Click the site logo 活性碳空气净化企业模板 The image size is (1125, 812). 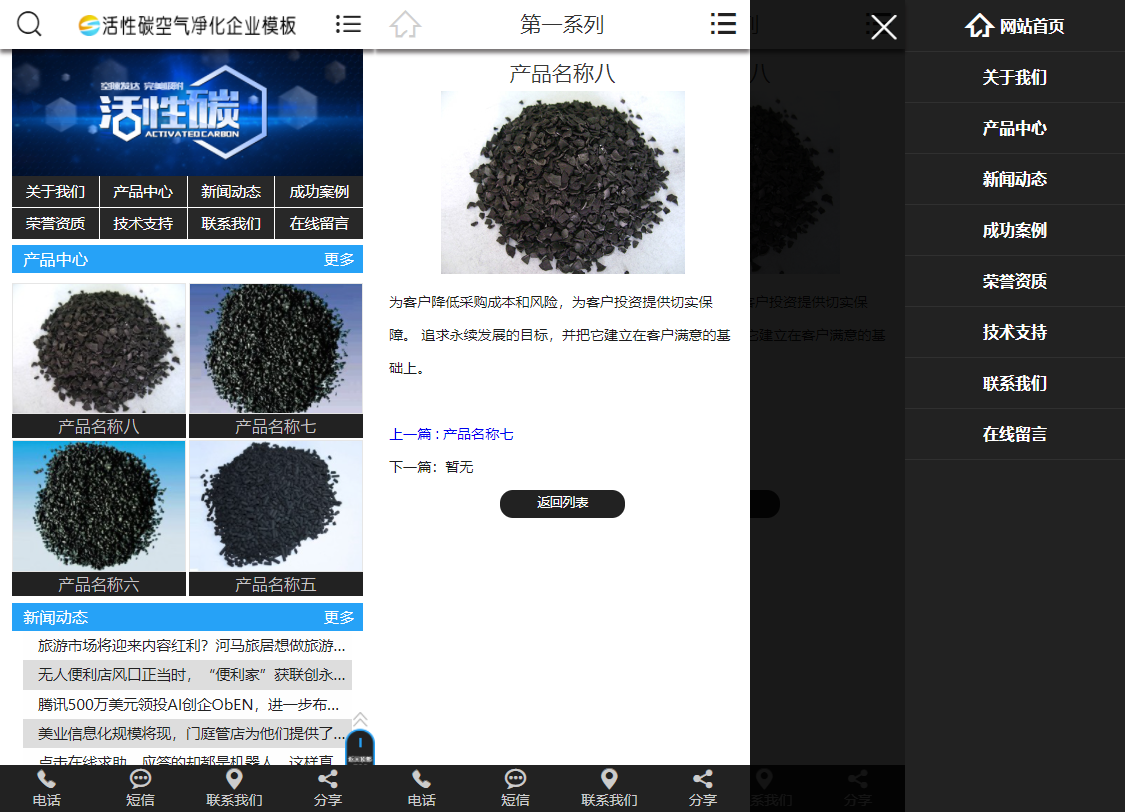(x=187, y=25)
